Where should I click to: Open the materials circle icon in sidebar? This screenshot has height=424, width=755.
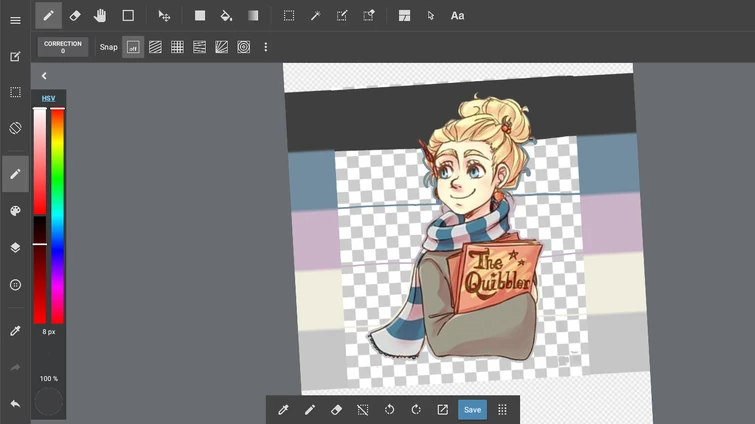tap(15, 285)
